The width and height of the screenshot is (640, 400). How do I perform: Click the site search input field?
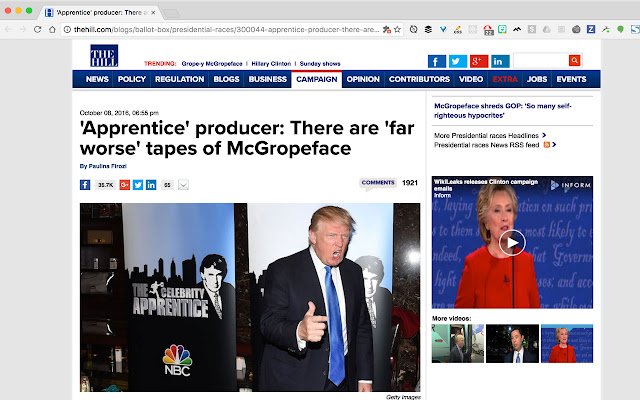(x=541, y=60)
